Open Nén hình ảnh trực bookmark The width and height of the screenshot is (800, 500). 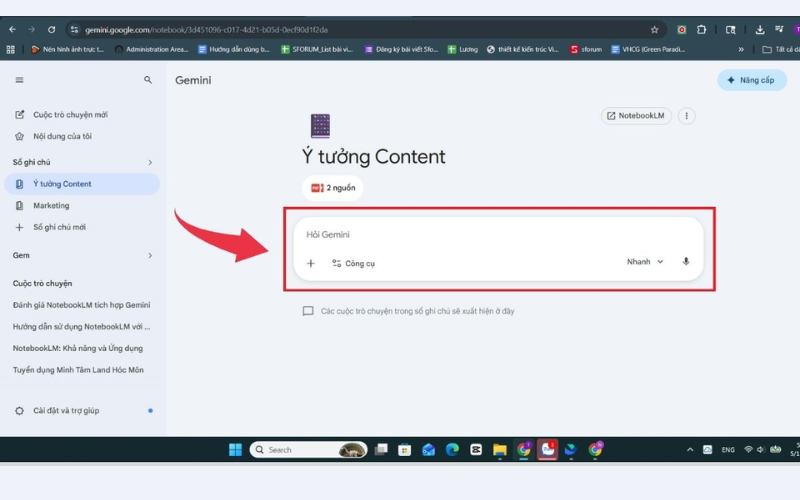point(67,49)
